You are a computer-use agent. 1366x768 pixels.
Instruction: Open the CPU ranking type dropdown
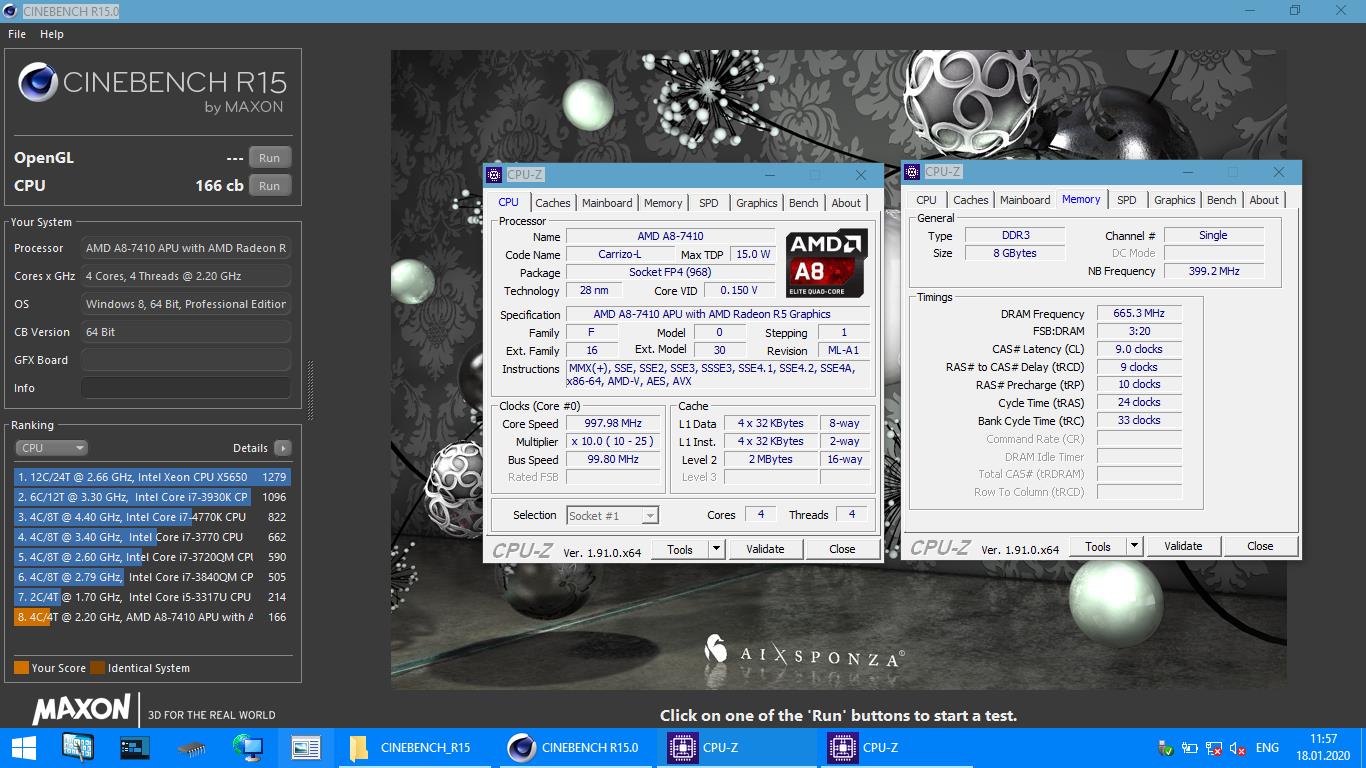pyautogui.click(x=51, y=448)
